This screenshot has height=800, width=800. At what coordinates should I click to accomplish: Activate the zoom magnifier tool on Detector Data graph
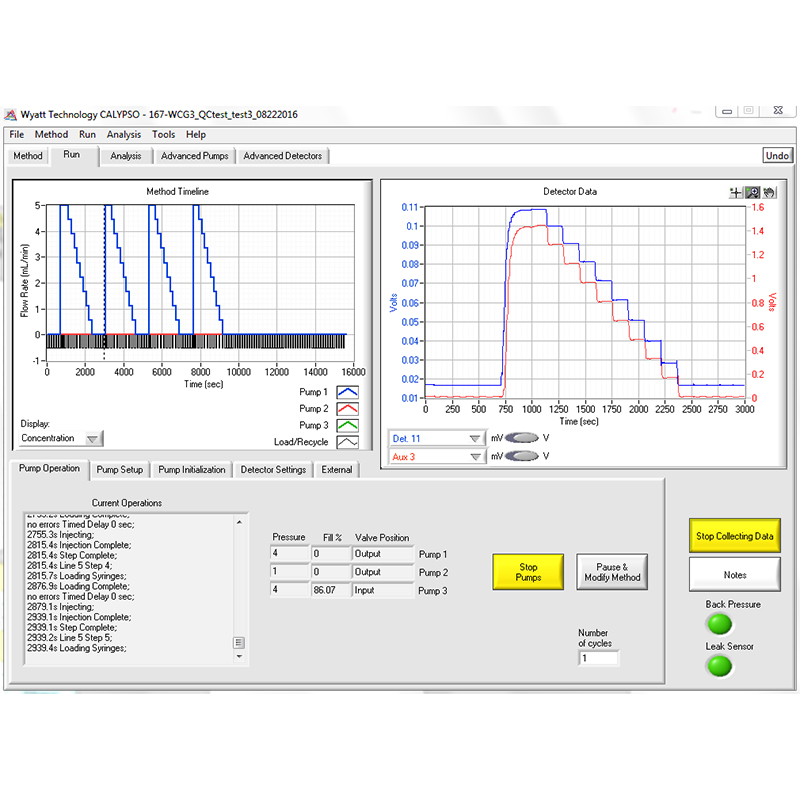click(x=752, y=192)
